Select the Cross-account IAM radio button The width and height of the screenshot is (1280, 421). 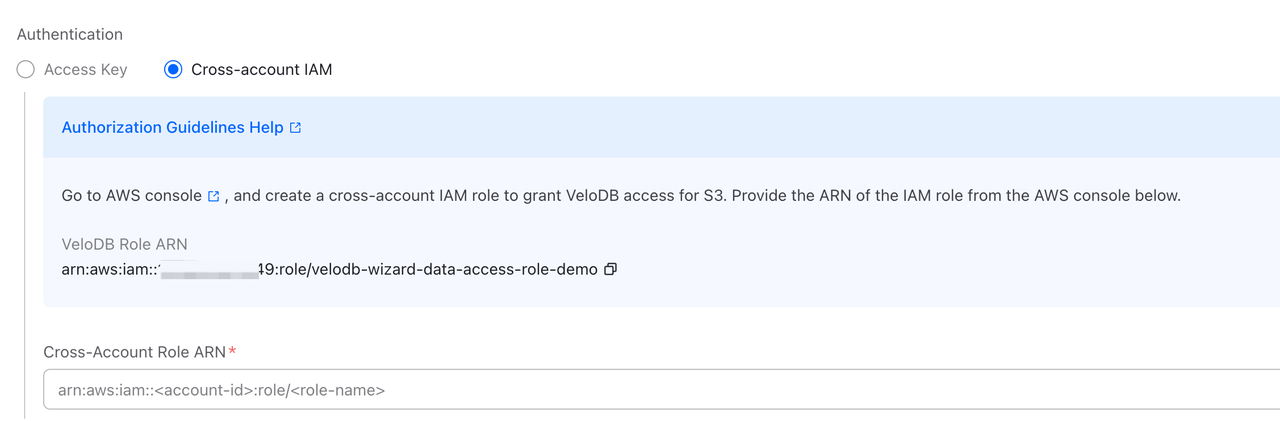point(173,70)
